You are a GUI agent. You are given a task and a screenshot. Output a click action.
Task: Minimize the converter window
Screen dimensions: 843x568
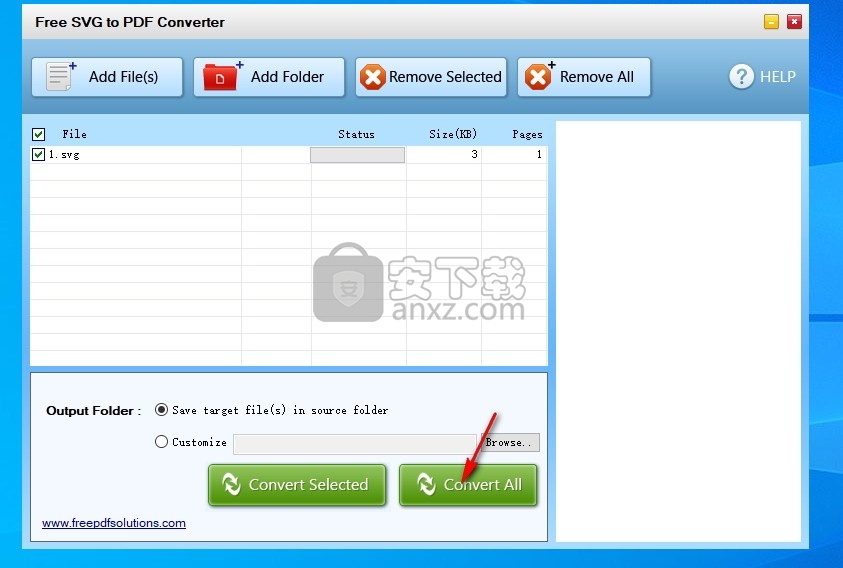(x=771, y=22)
